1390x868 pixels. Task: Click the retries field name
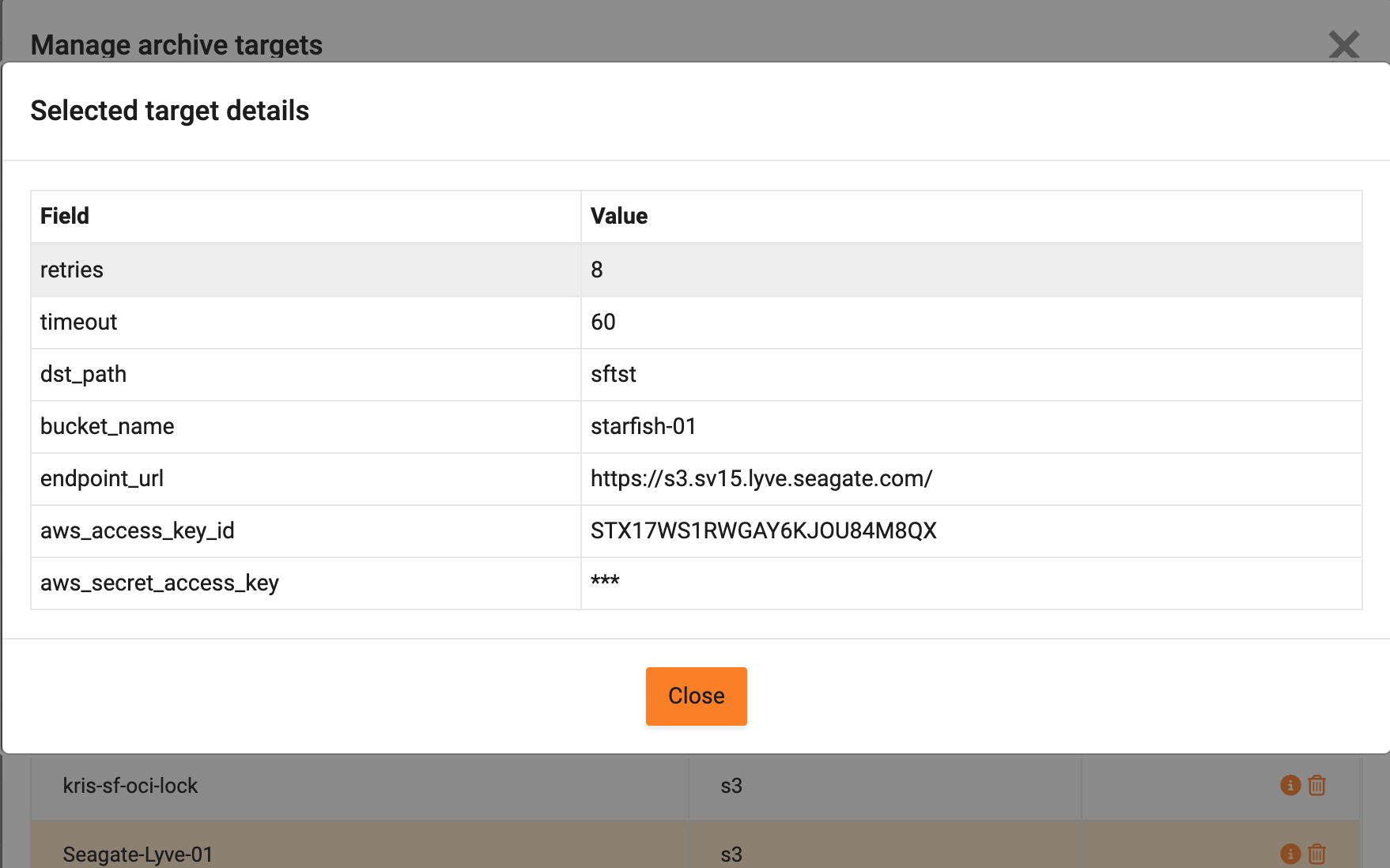pyautogui.click(x=72, y=270)
